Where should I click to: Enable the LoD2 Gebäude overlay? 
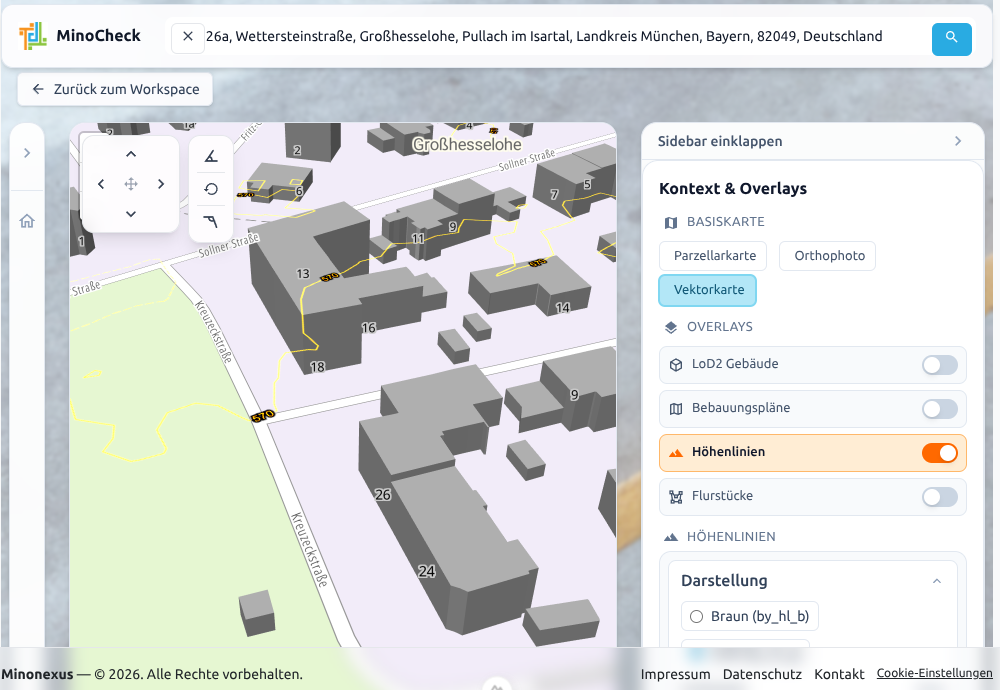938,364
